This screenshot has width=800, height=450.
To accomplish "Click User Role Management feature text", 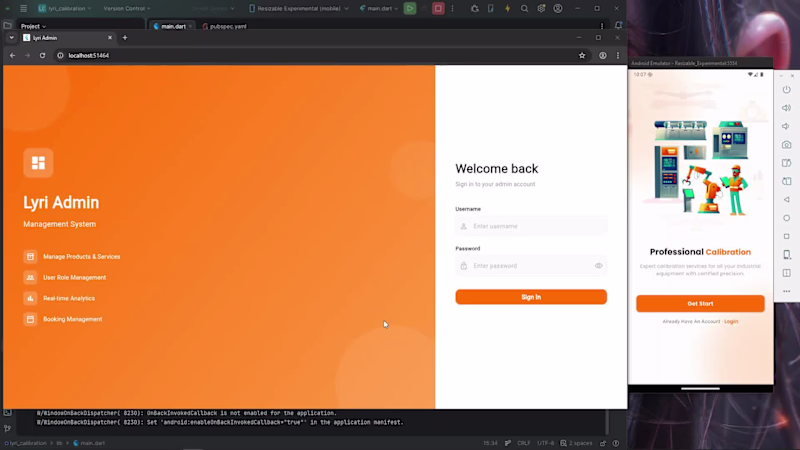I will coord(74,278).
